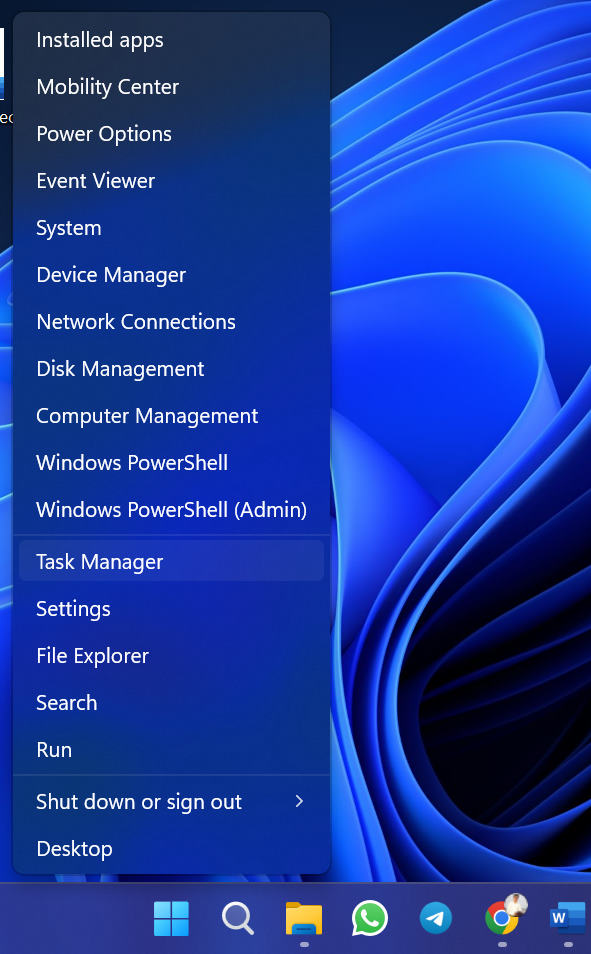Open Mobility Center
This screenshot has height=954, width=591.
pyautogui.click(x=171, y=87)
